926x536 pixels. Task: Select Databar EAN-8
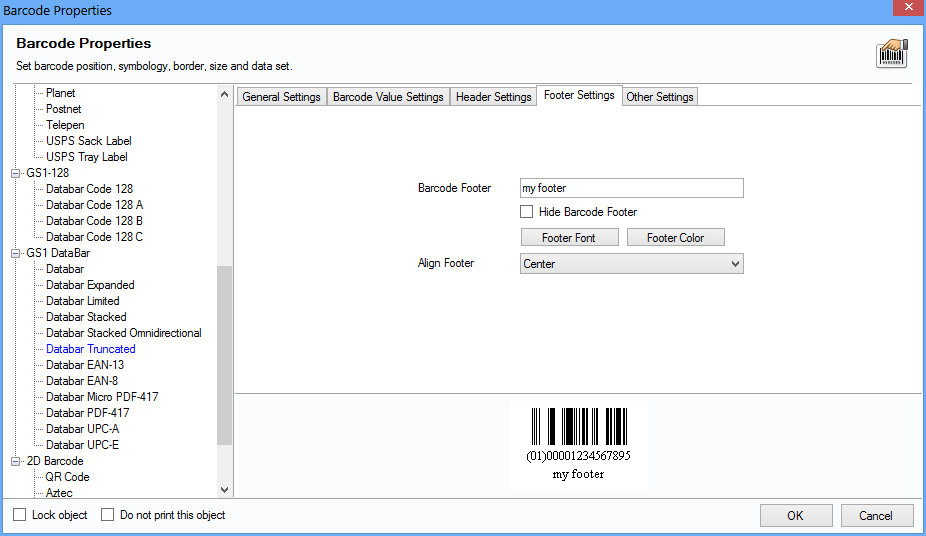(82, 381)
